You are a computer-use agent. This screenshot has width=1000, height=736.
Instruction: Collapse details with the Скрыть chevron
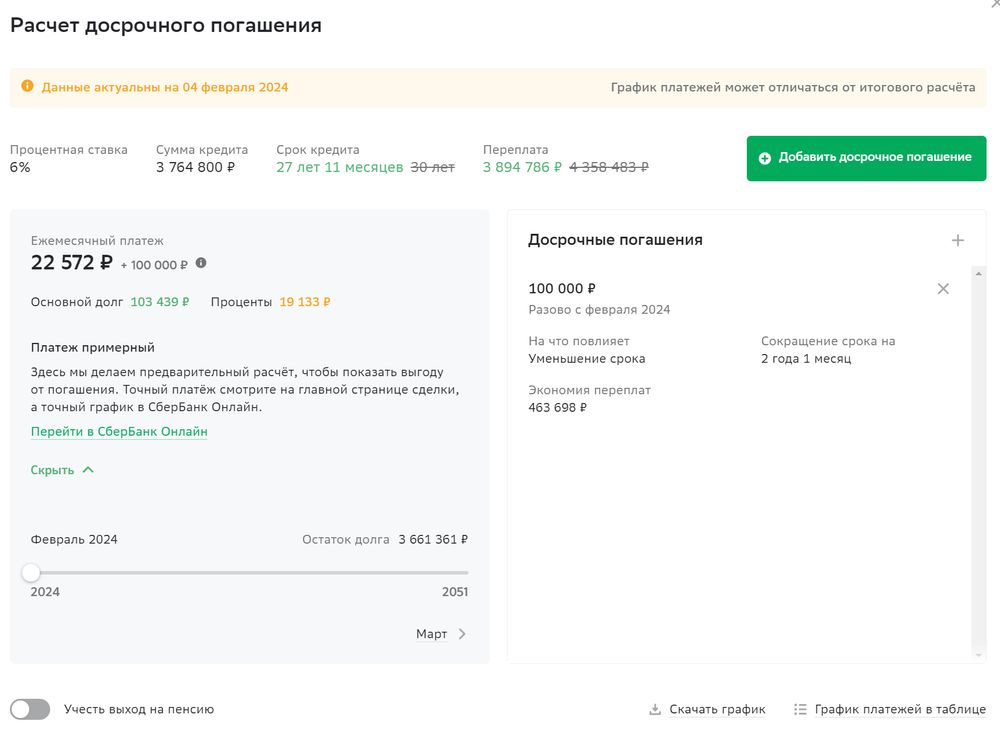[88, 470]
